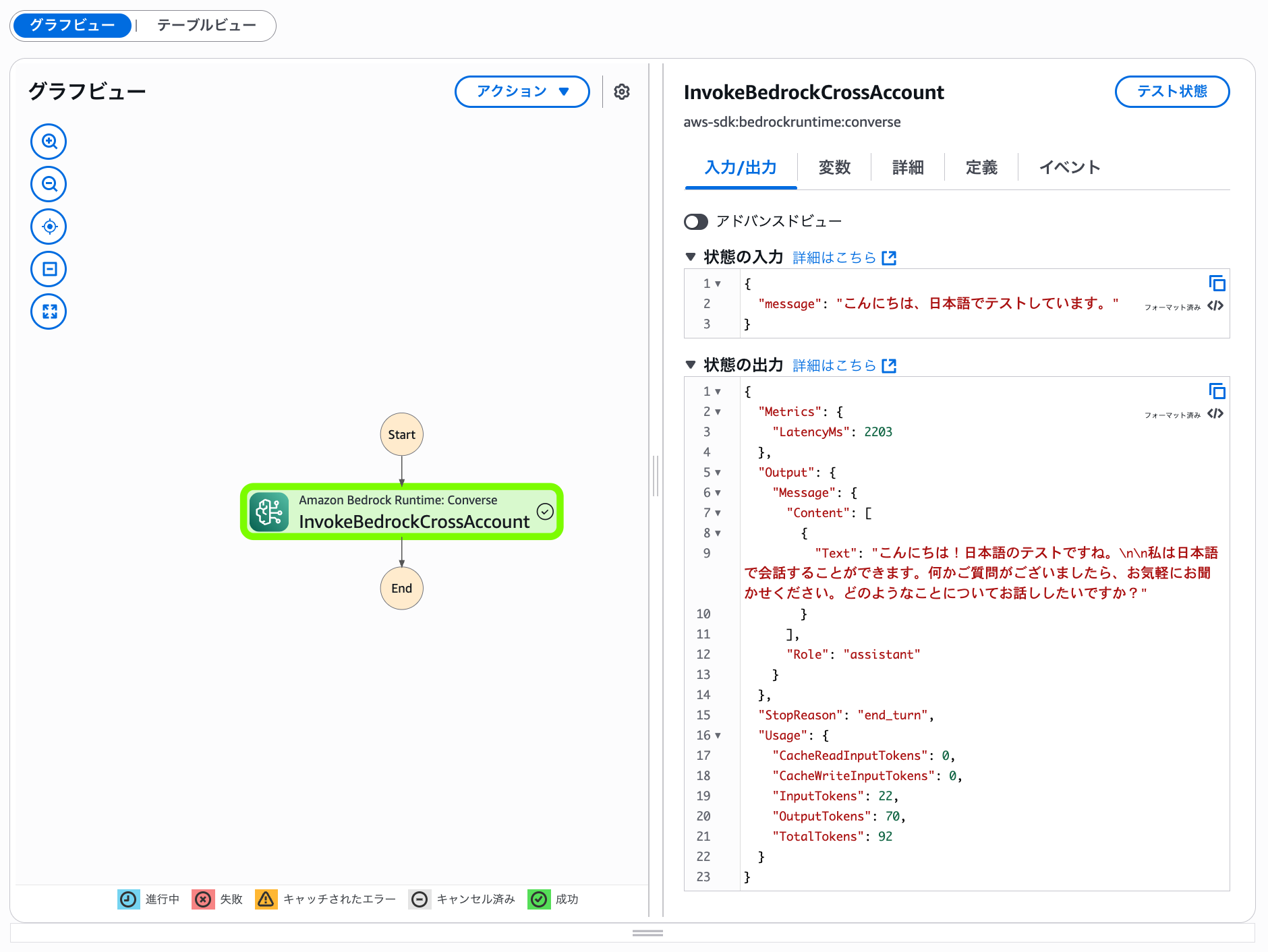Open external link icon next to 状態の出力
Viewport: 1268px width, 952px height.
[x=889, y=365]
